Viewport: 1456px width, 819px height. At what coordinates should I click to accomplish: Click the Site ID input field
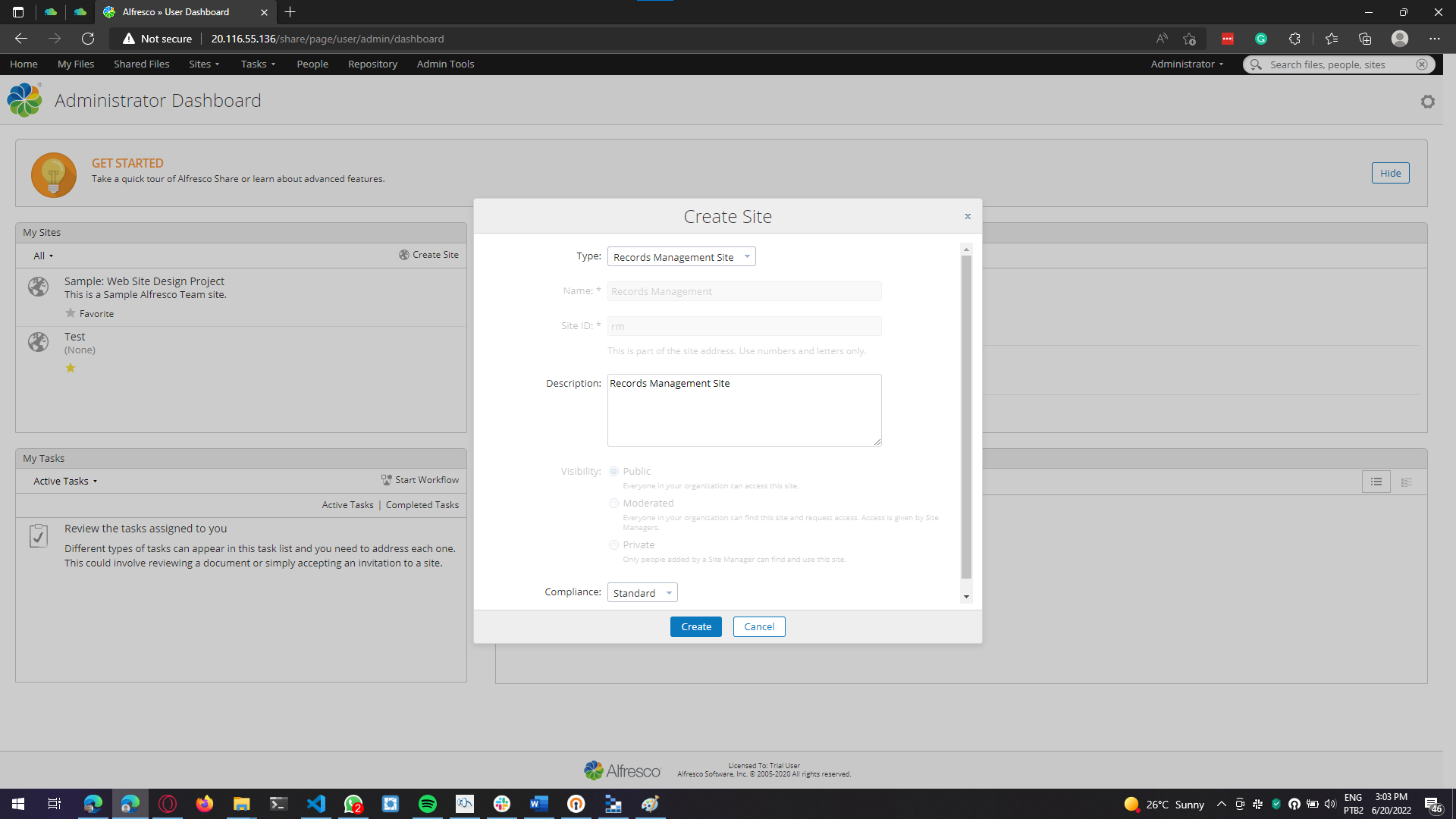pos(744,326)
